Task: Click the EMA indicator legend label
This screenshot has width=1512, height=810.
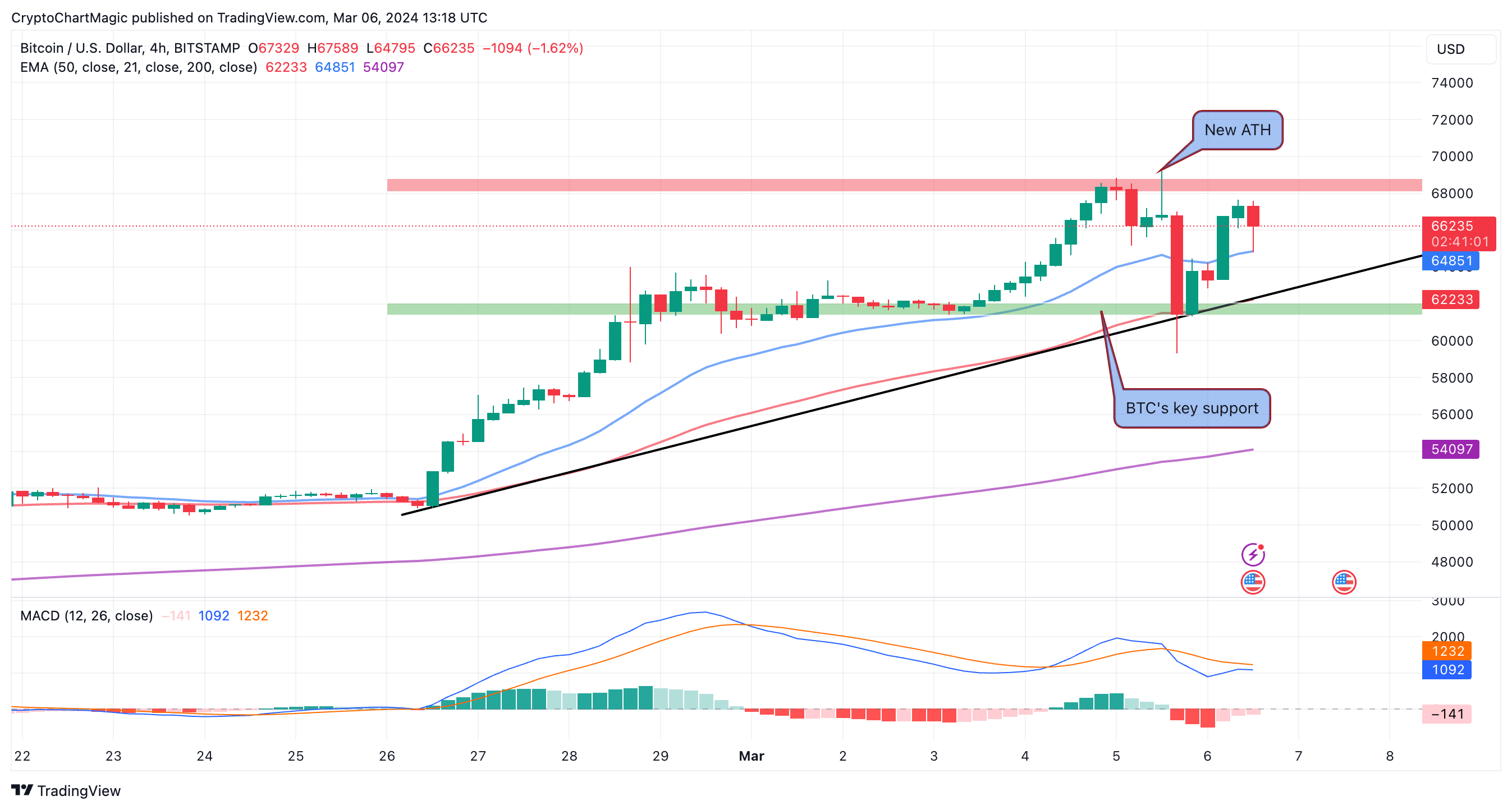Action: click(139, 67)
